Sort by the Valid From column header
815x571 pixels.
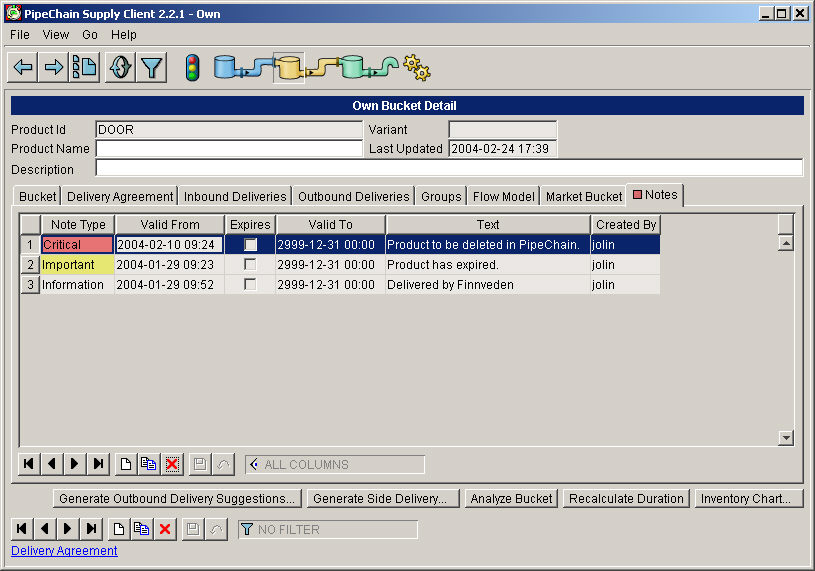[169, 224]
